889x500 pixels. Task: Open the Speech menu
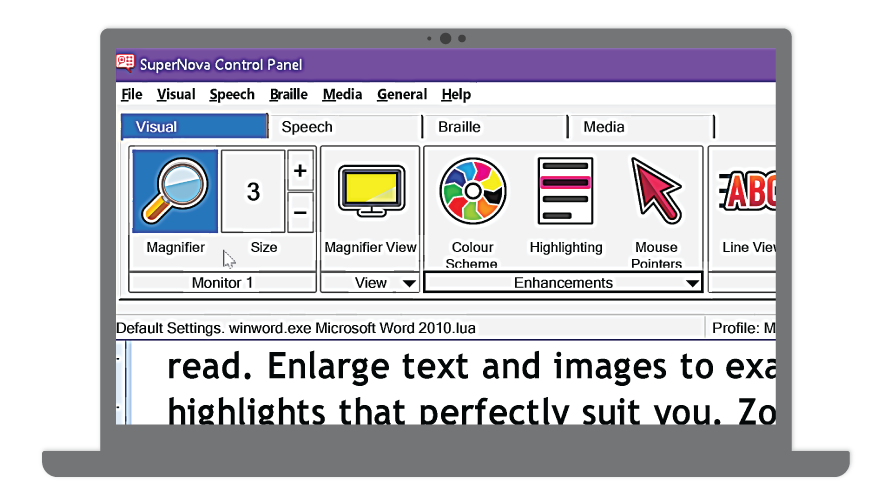click(232, 94)
